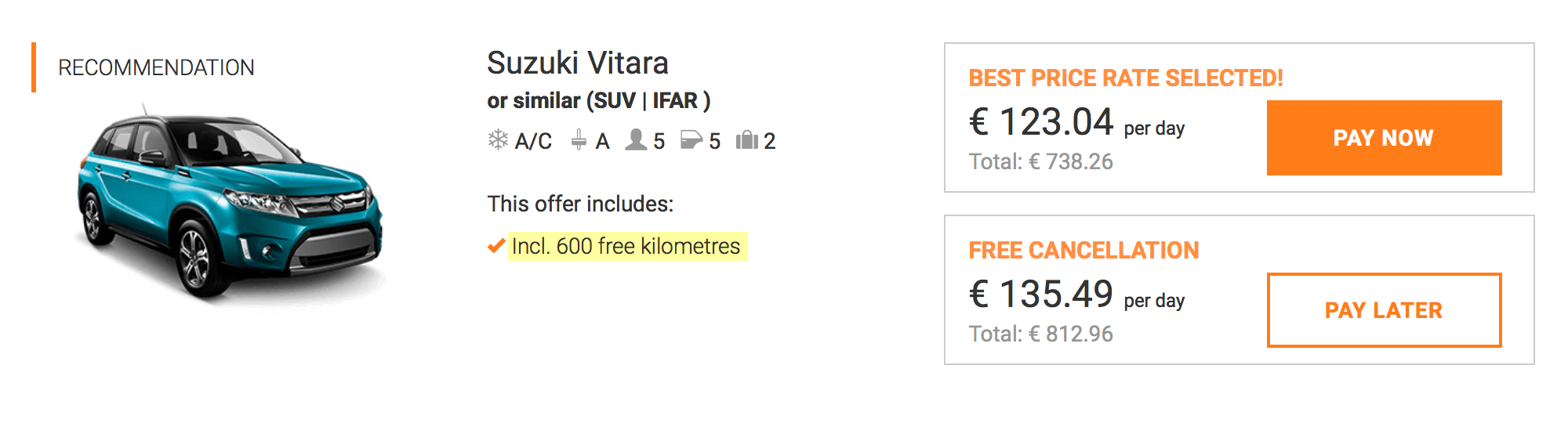The width and height of the screenshot is (1568, 423).
Task: Click the RECOMMENDATION label
Action: coord(156,67)
